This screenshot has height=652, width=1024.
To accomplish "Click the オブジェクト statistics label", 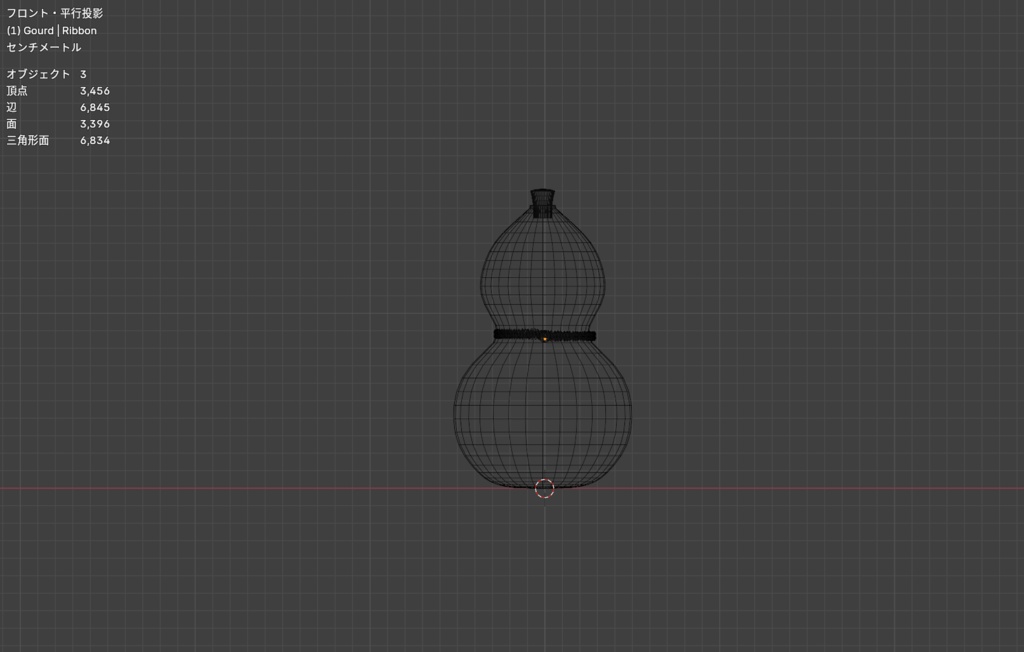I will 38,74.
